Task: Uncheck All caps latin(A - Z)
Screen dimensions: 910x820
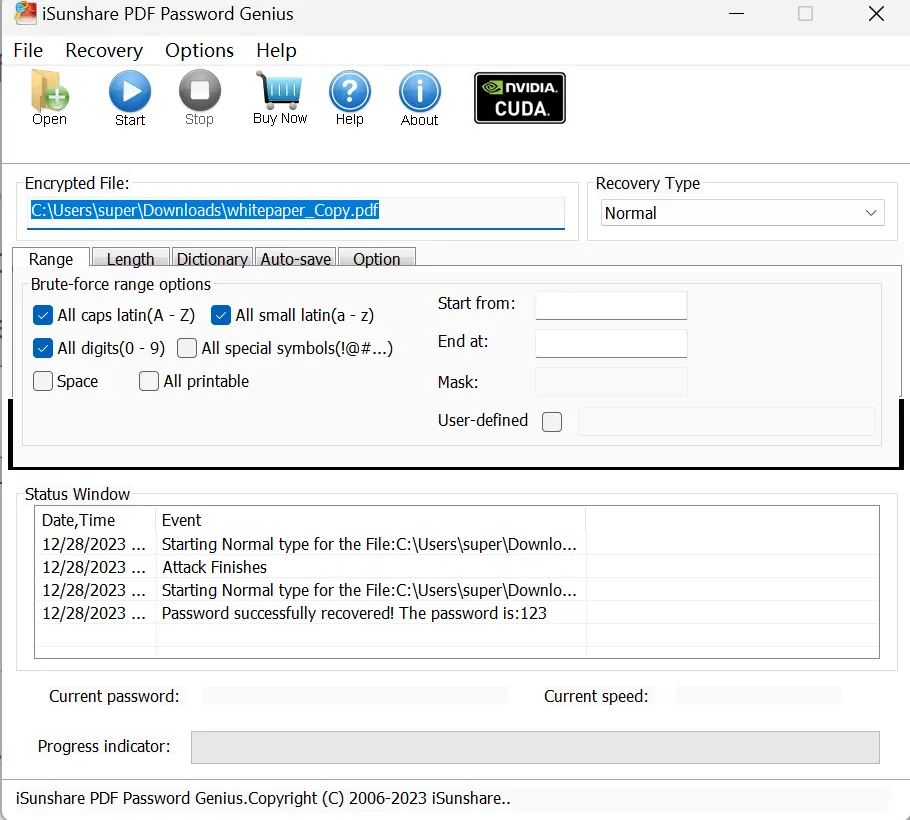Action: tap(42, 314)
